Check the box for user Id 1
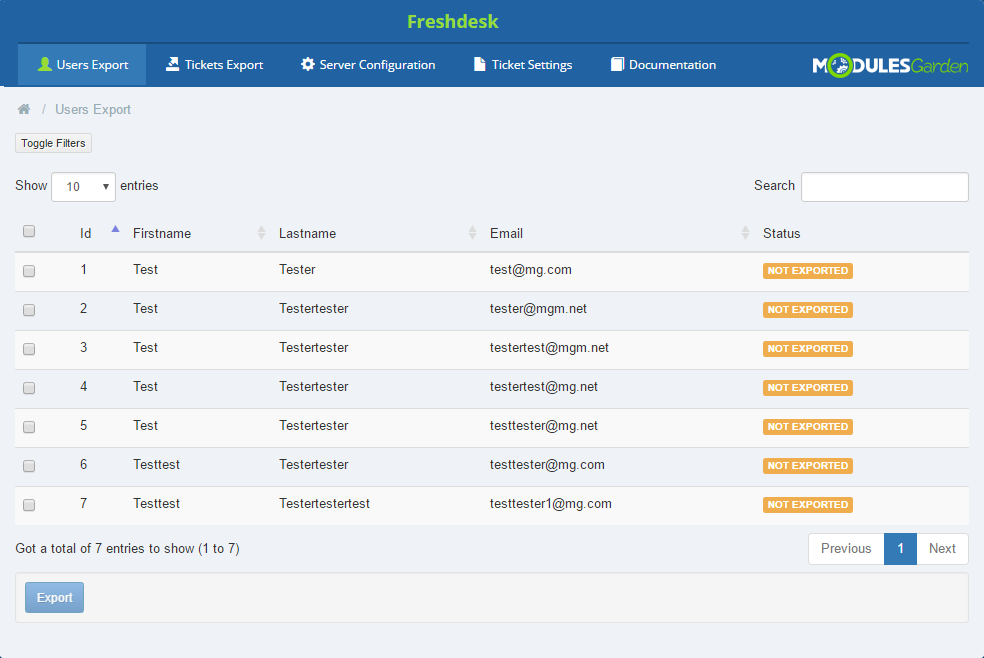Screen dimensions: 984x658 29,271
